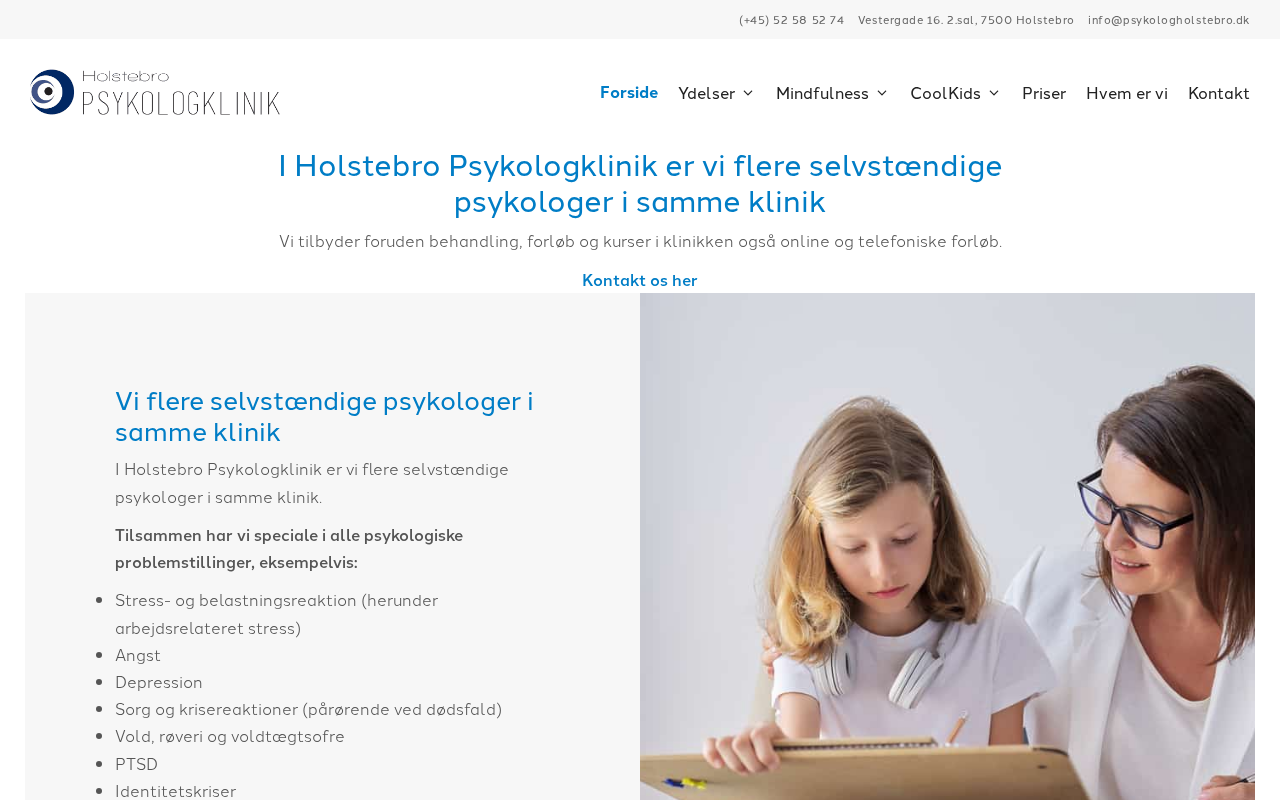Expand the CoolKids dropdown chevron
Screen dimensions: 1280x800
click(x=994, y=93)
